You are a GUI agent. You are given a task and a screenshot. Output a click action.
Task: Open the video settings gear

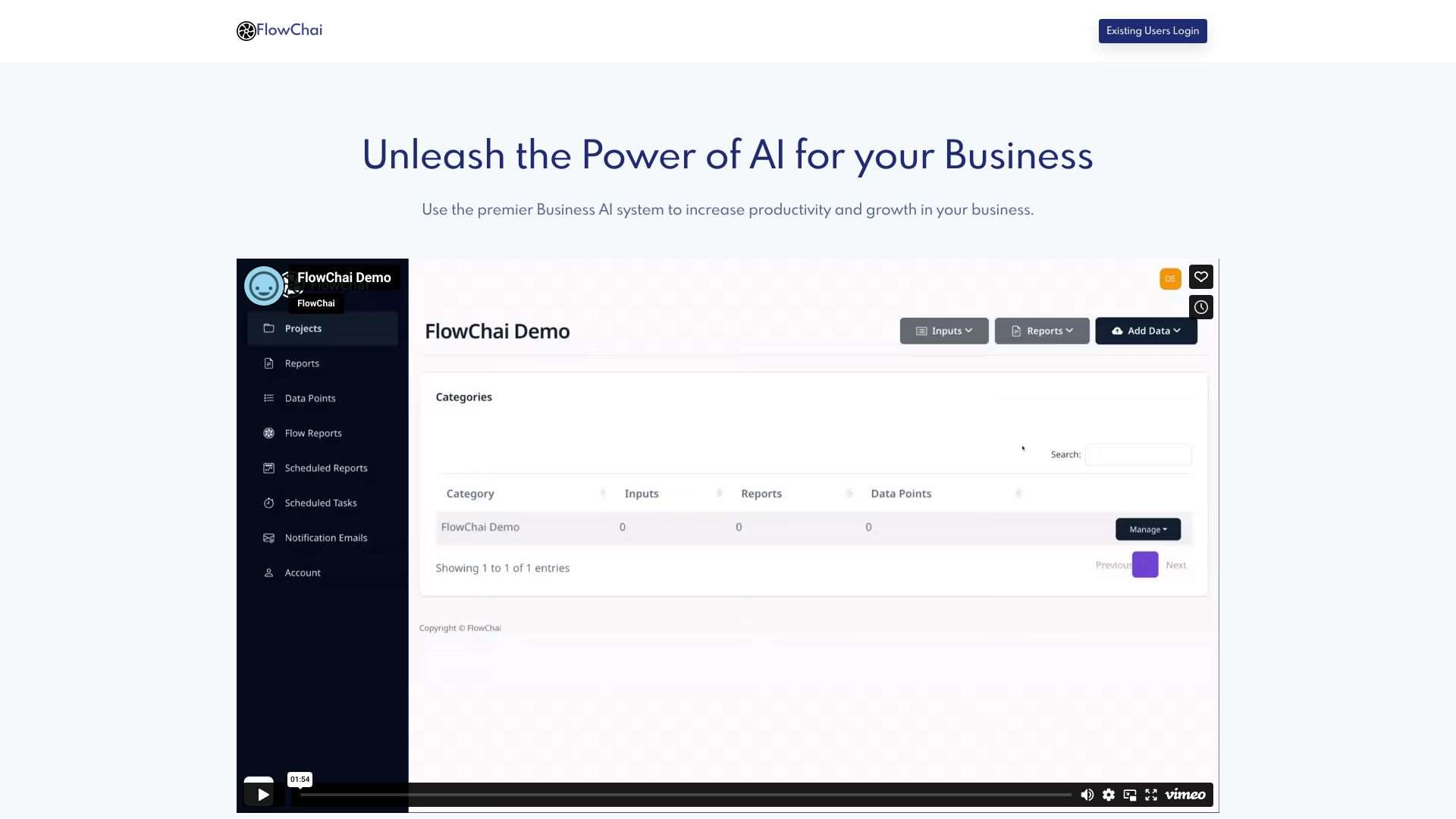(x=1109, y=795)
